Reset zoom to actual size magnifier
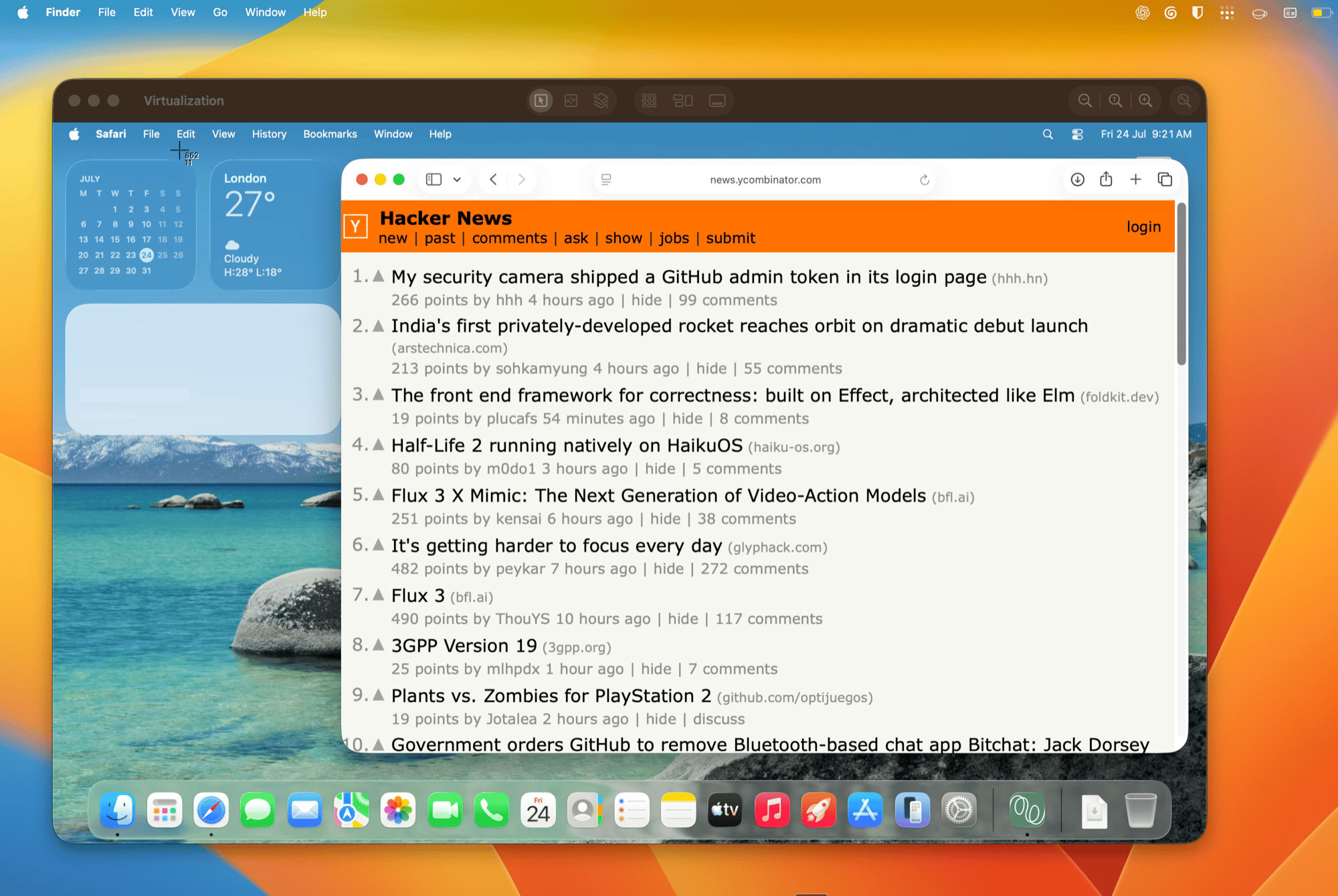Viewport: 1338px width, 896px height. pyautogui.click(x=1115, y=100)
